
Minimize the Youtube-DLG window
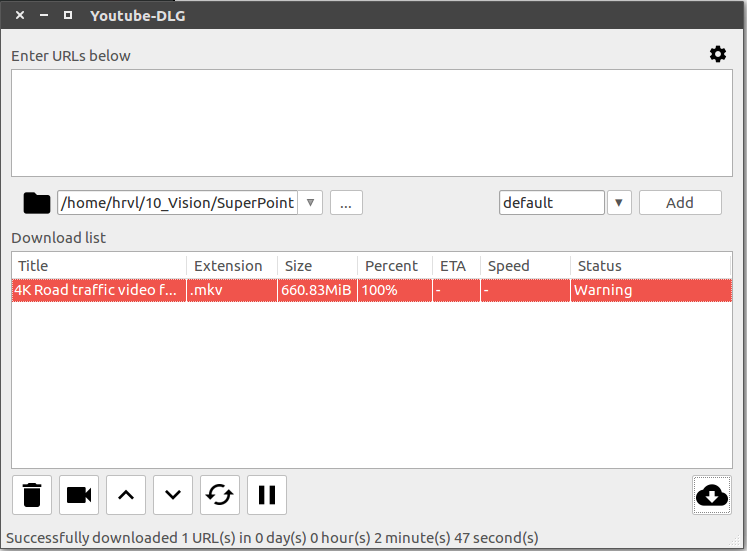44,15
